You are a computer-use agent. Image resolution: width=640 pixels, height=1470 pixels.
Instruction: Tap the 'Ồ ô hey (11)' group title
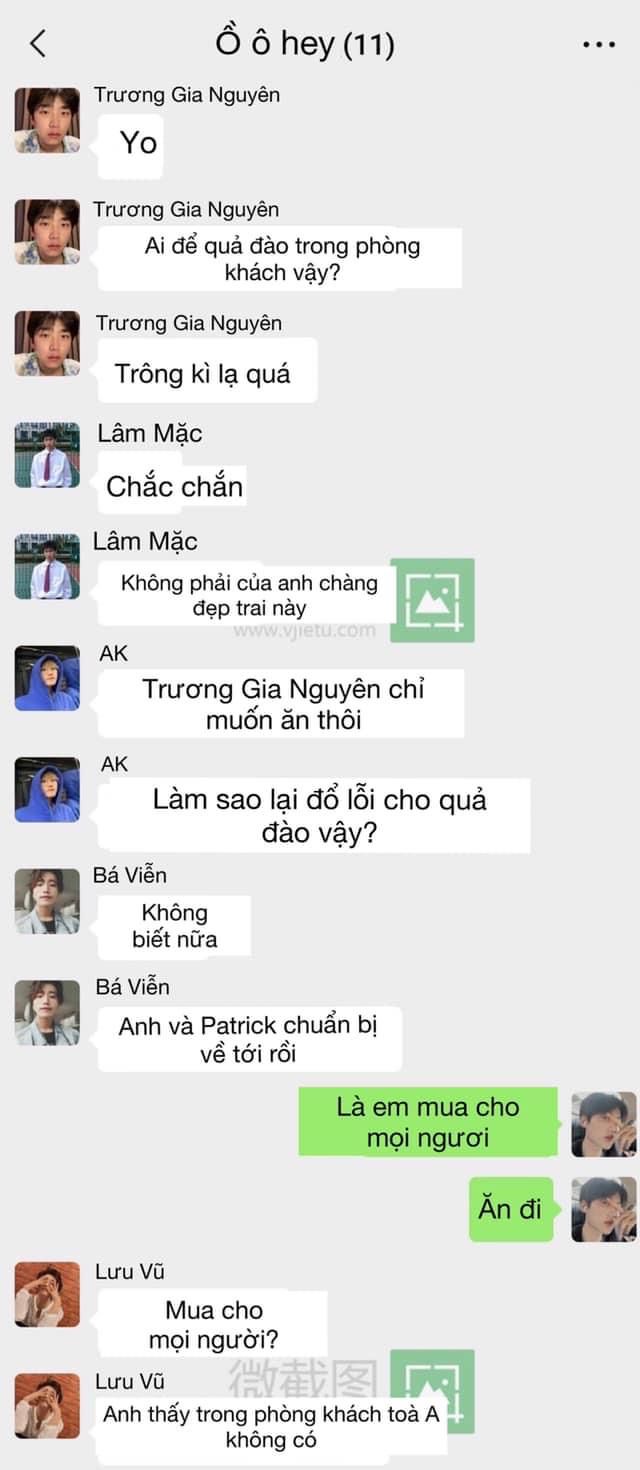coord(305,43)
